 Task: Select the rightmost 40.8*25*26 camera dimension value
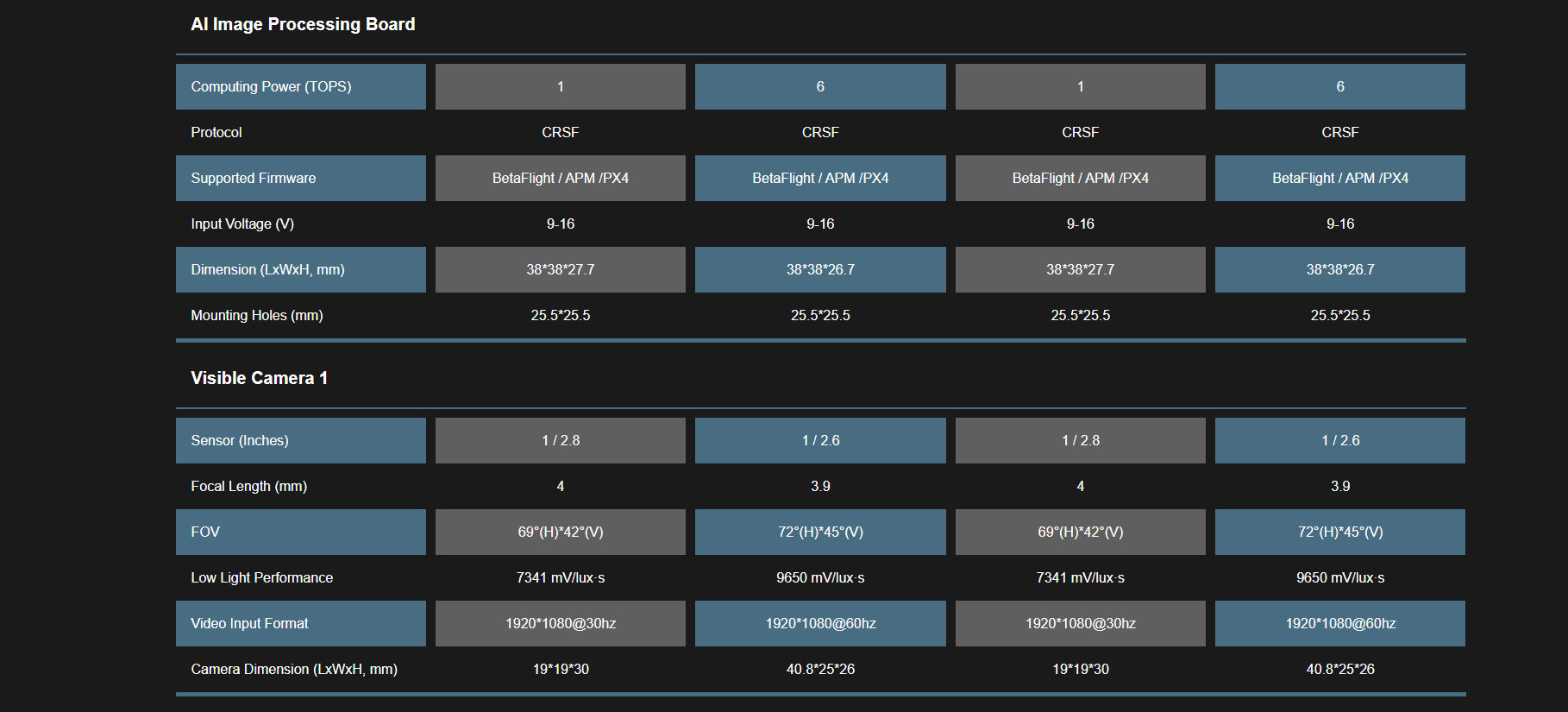[1340, 669]
